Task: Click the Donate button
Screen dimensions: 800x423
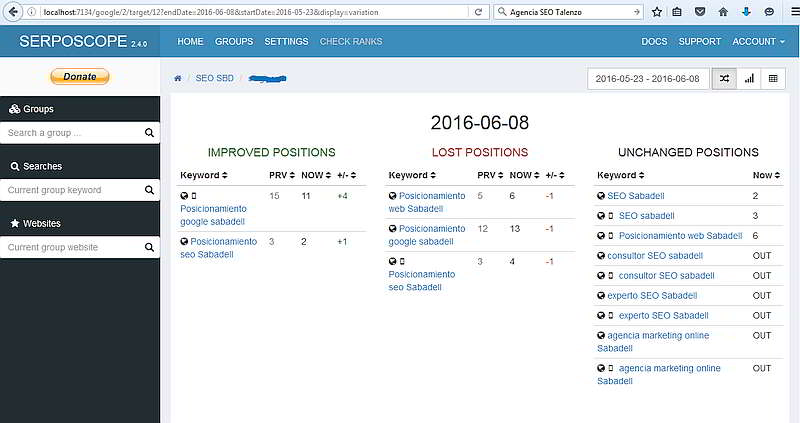Action: [x=80, y=77]
